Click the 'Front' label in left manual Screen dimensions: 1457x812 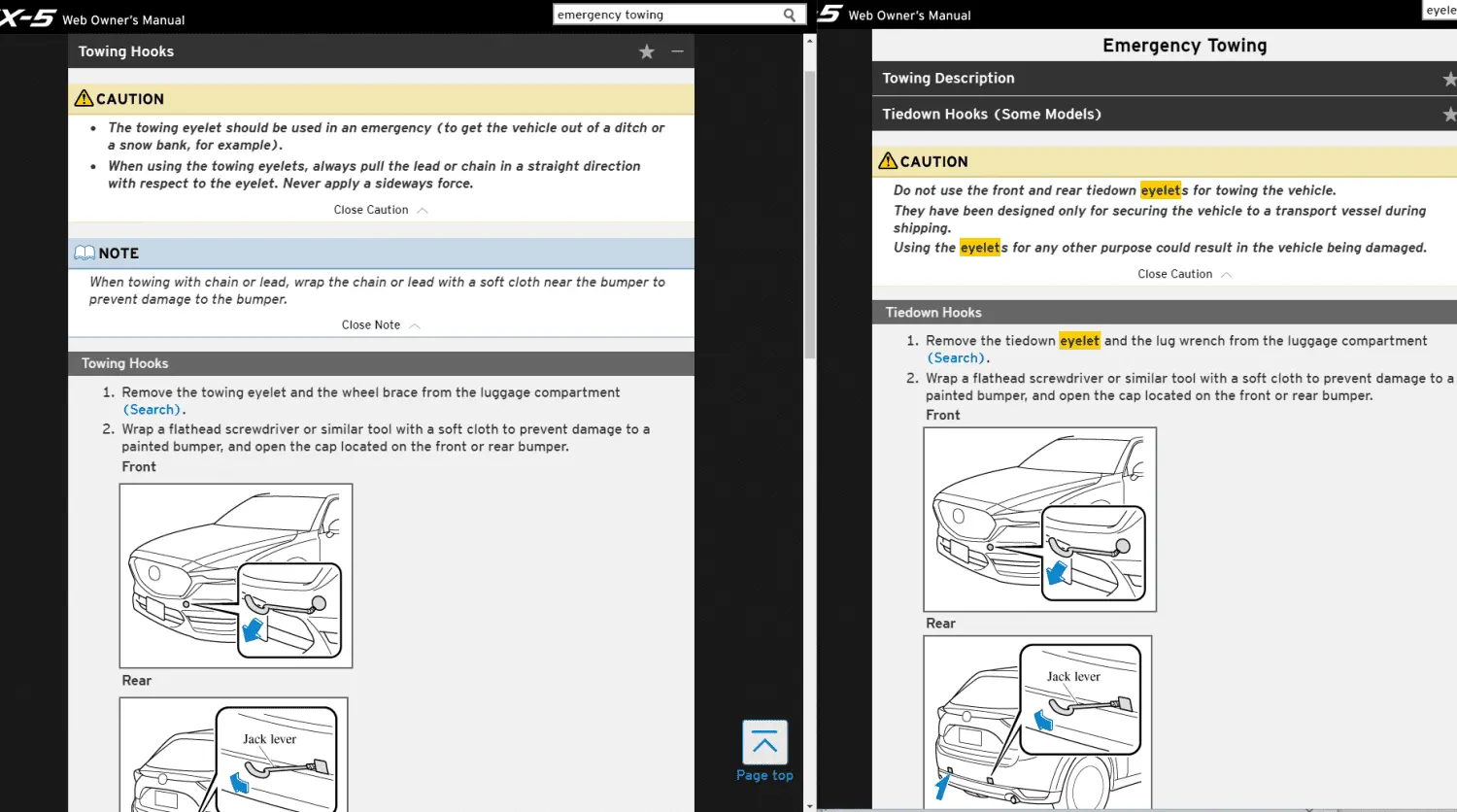pyautogui.click(x=139, y=467)
